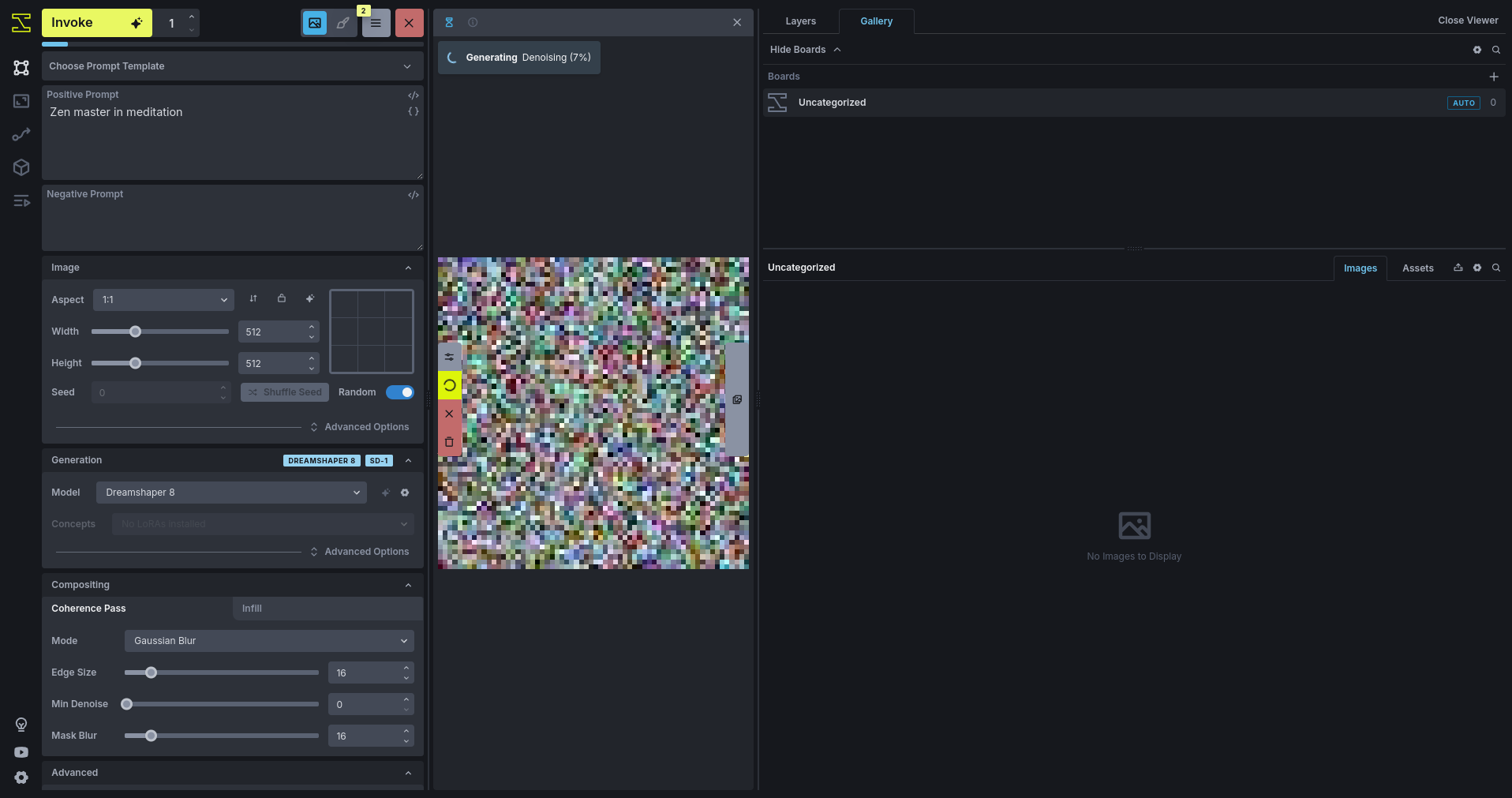Click the hourglass progress icon
The height and width of the screenshot is (798, 1512).
tap(449, 23)
